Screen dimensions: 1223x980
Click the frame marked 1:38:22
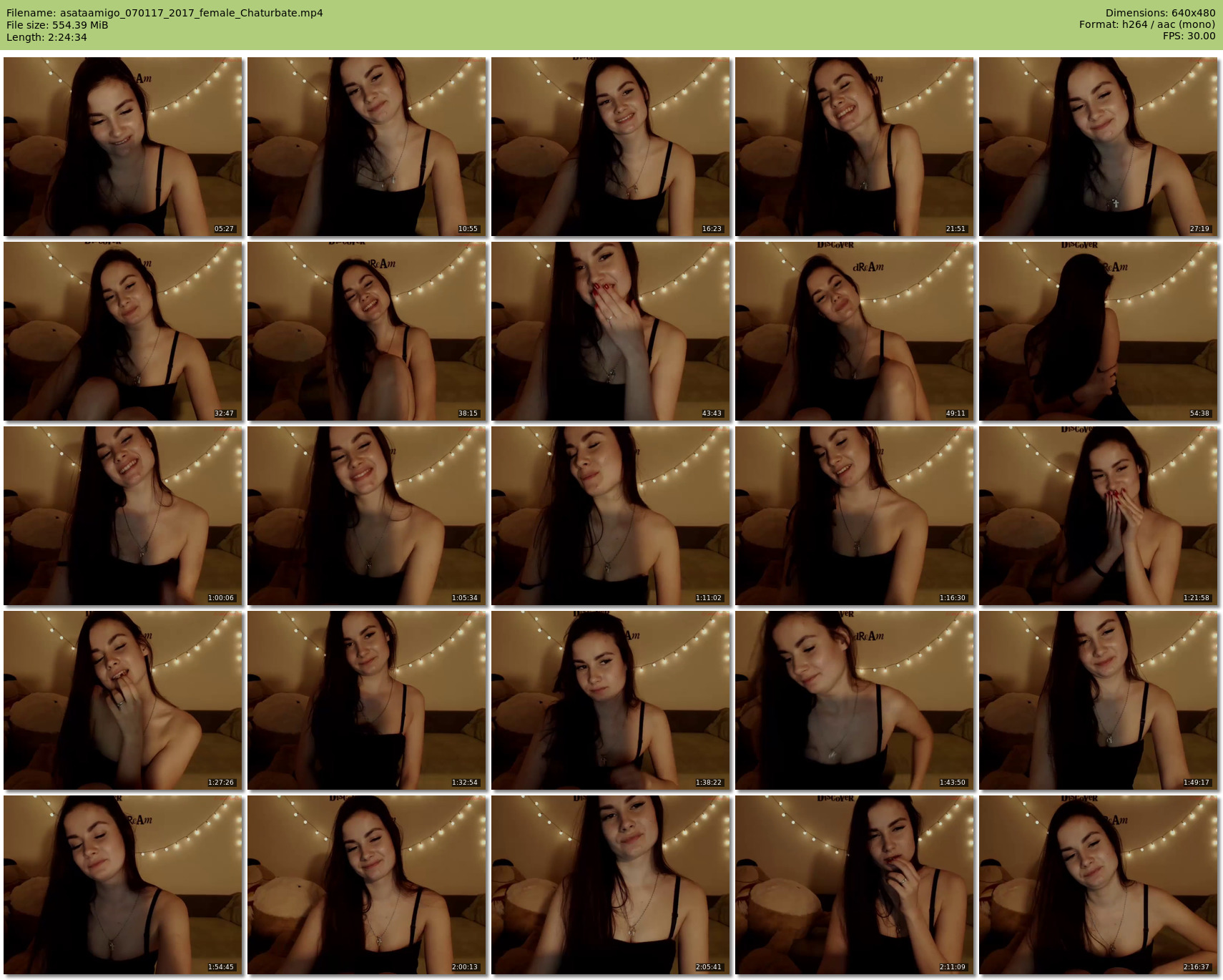[611, 700]
